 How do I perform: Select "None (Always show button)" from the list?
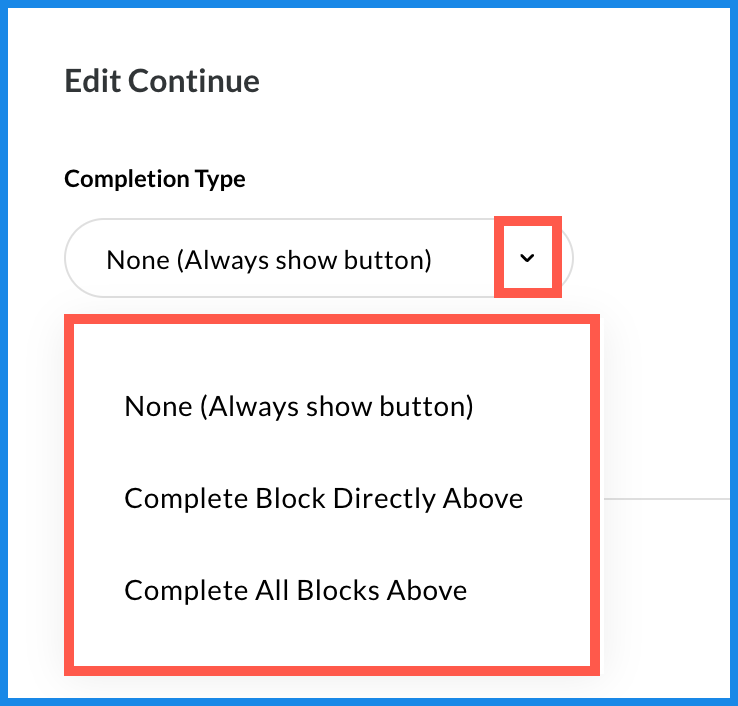[298, 406]
